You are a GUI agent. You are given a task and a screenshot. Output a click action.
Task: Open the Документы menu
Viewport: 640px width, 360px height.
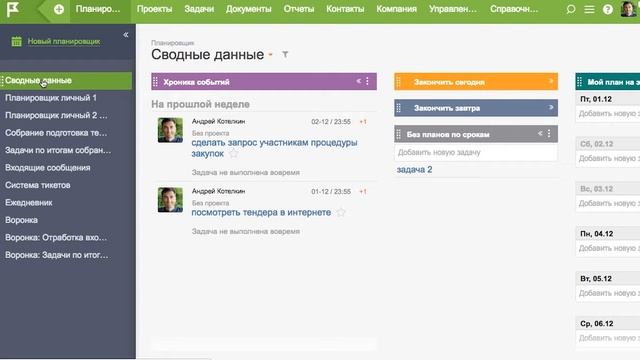(x=248, y=9)
